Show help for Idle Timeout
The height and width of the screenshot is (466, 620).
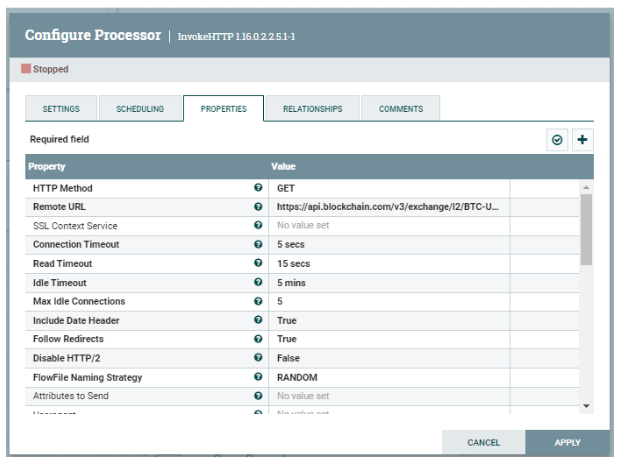click(x=258, y=282)
